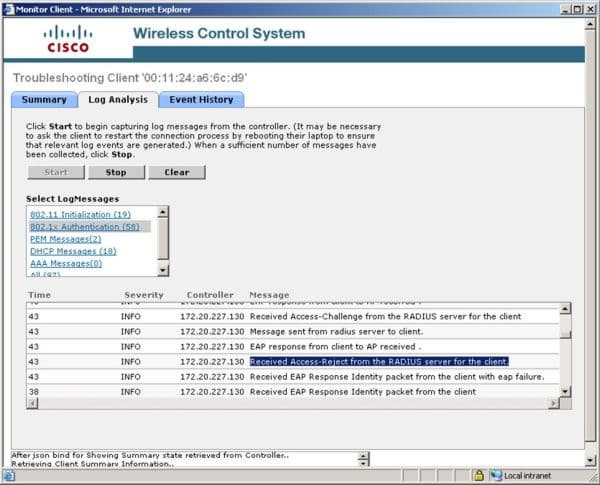This screenshot has width=600, height=485.
Task: Click the log table vertical scroll thumb
Action: [x=565, y=334]
